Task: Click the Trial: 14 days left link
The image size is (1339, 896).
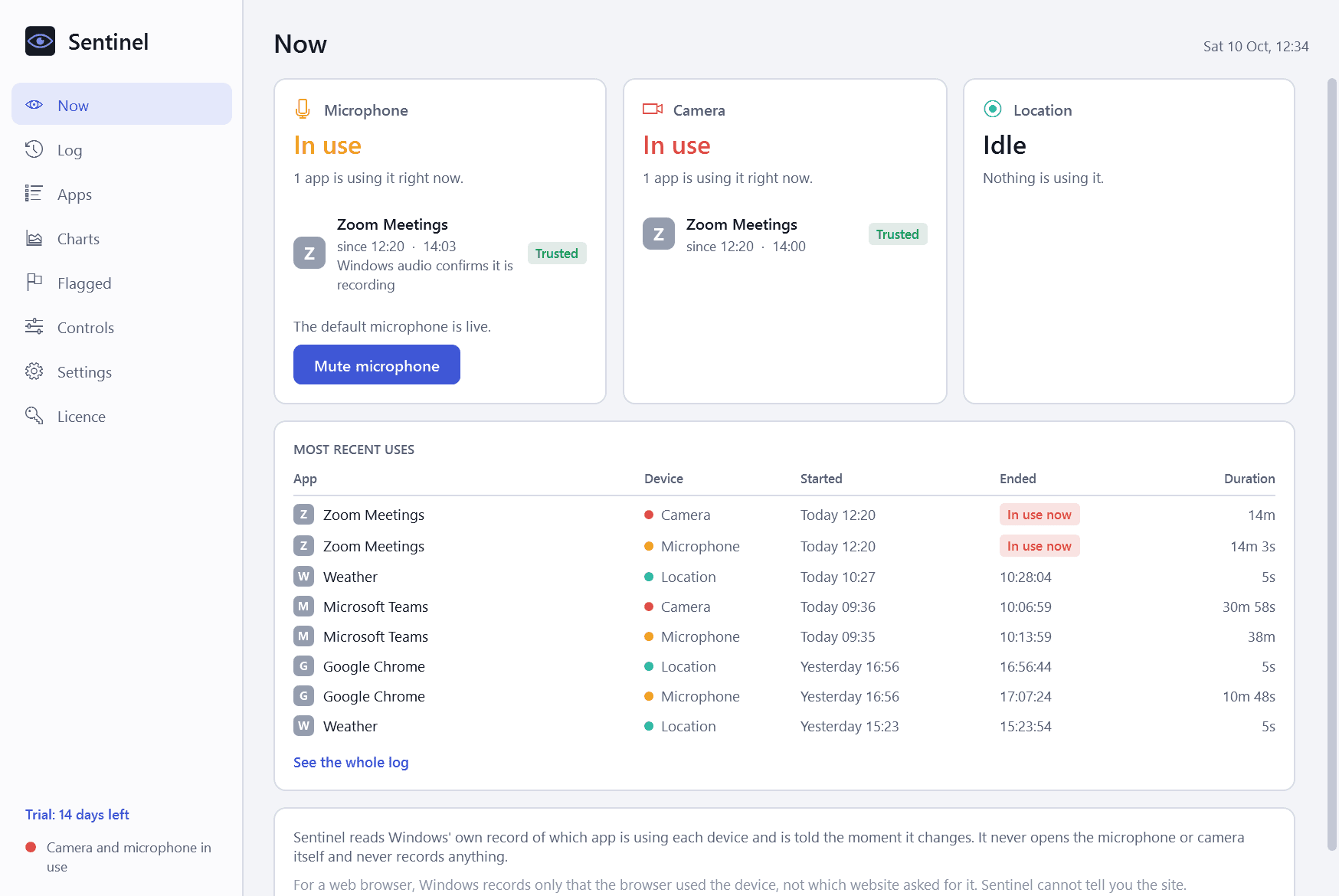Action: tap(77, 814)
